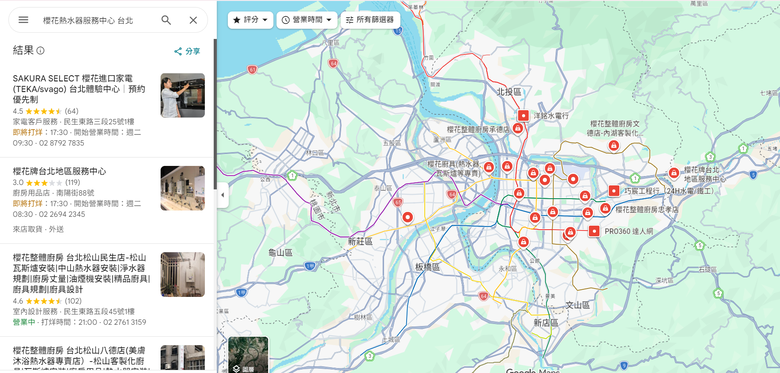The width and height of the screenshot is (780, 373).
Task: Click the 分享 share button
Action: (187, 51)
